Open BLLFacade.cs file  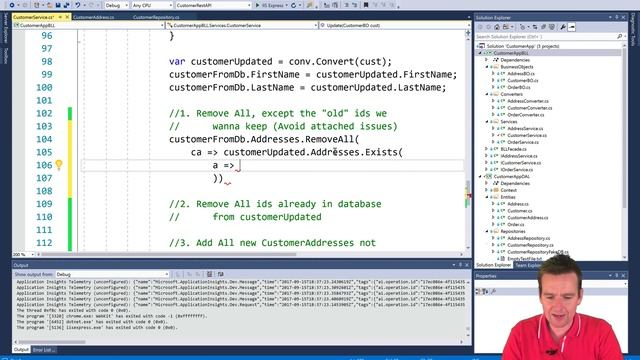[513, 149]
